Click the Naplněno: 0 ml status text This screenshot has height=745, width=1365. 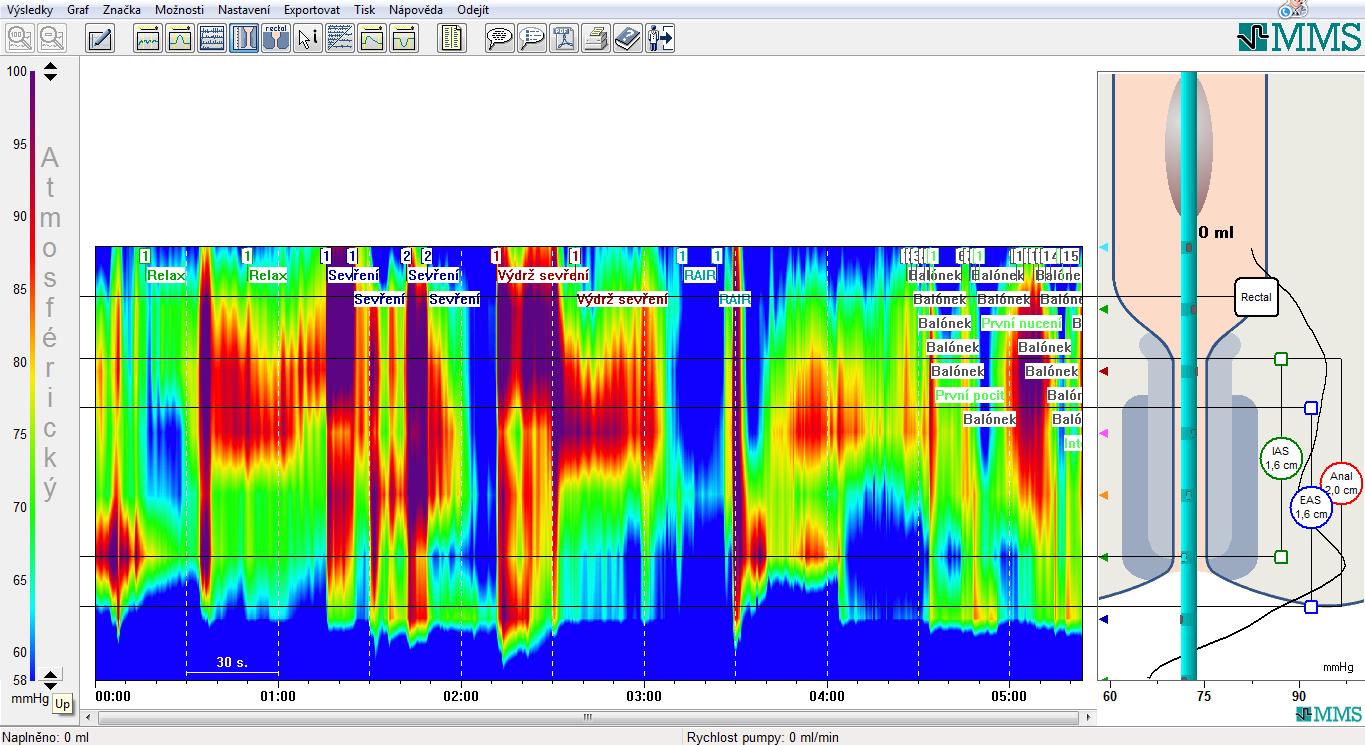click(46, 738)
